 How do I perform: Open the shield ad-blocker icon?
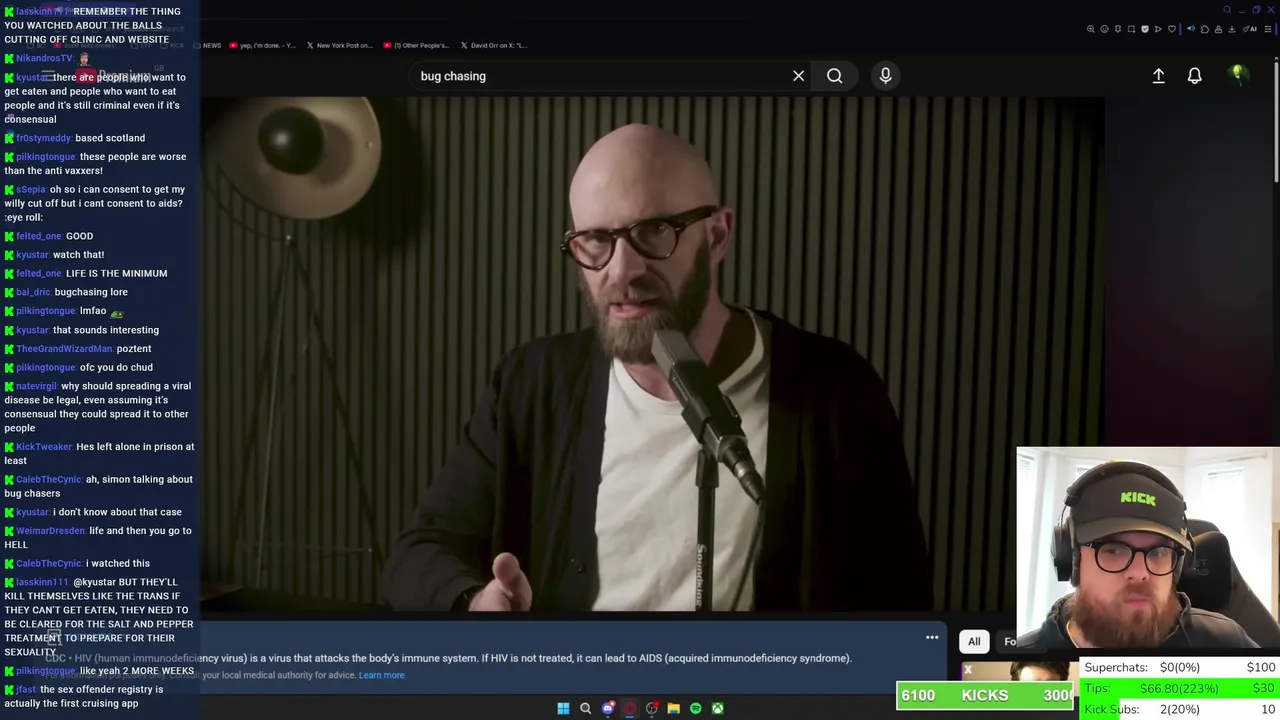pos(1145,29)
